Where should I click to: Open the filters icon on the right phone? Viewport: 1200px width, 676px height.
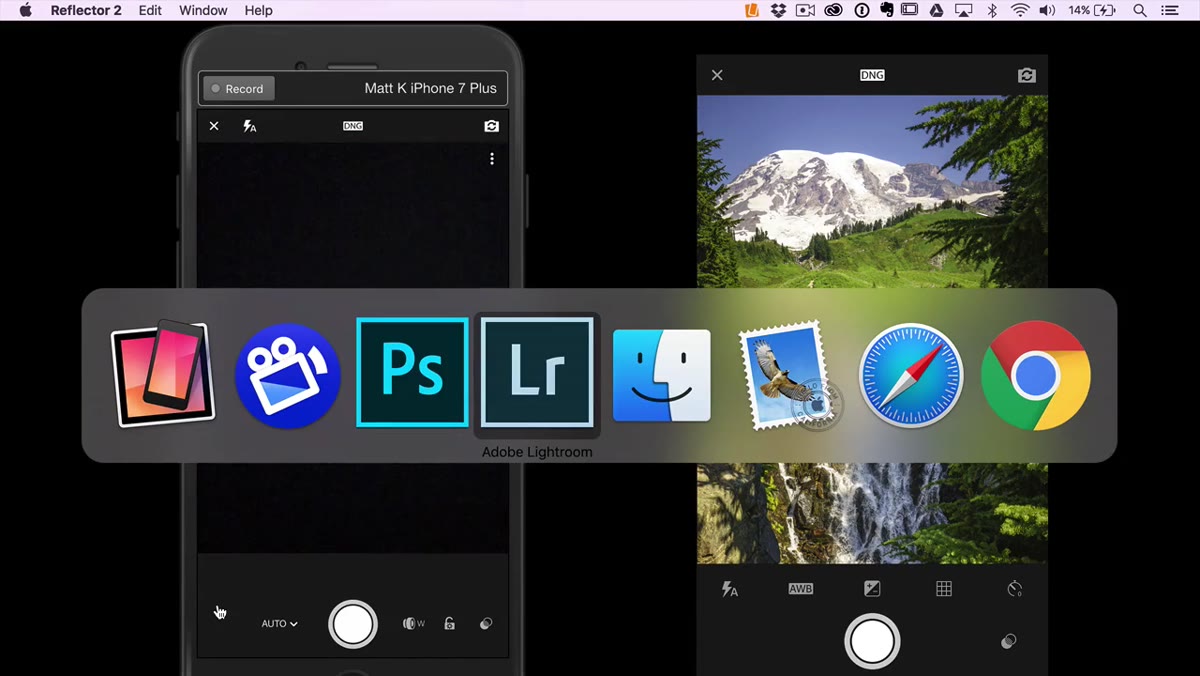click(x=1009, y=641)
